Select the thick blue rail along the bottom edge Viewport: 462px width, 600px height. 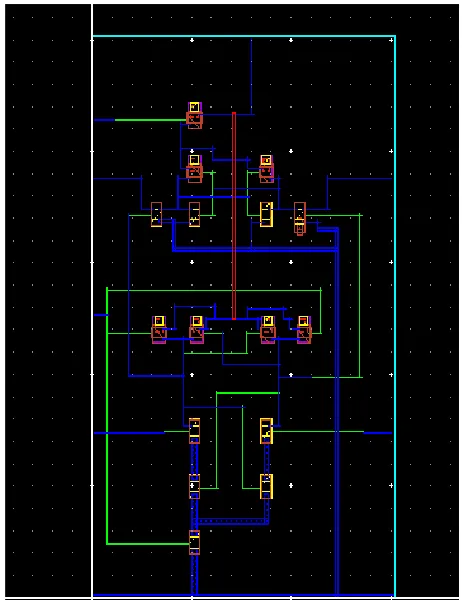tap(243, 595)
